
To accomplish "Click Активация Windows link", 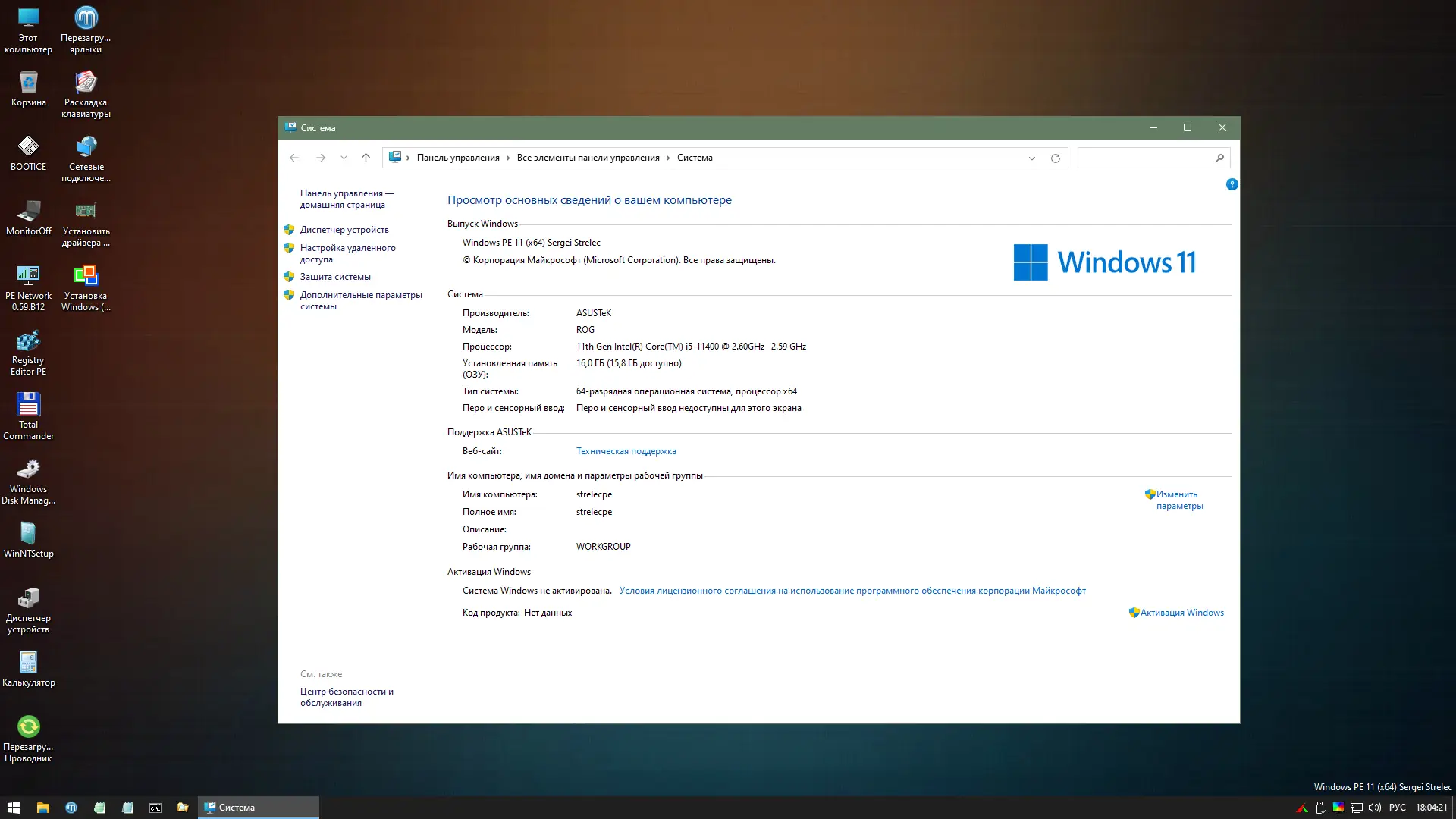I will pos(1181,613).
